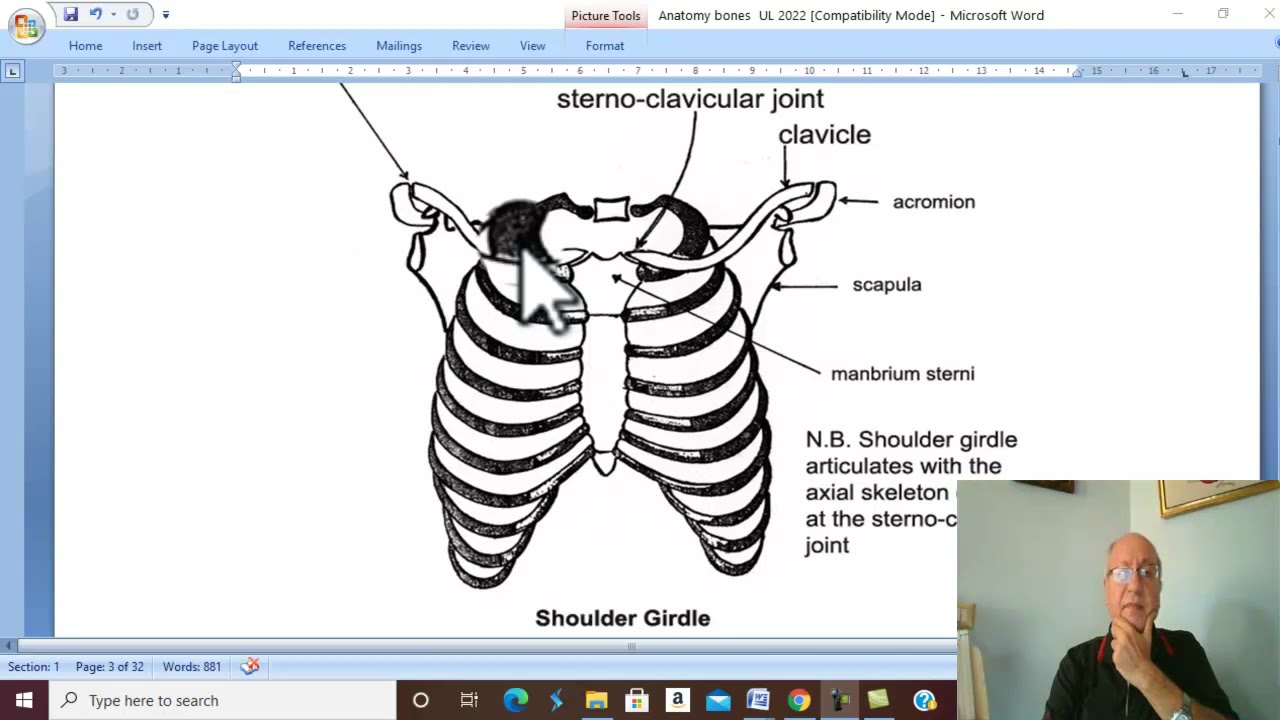Open the Home ribbon tab
The image size is (1280, 720).
coord(85,46)
